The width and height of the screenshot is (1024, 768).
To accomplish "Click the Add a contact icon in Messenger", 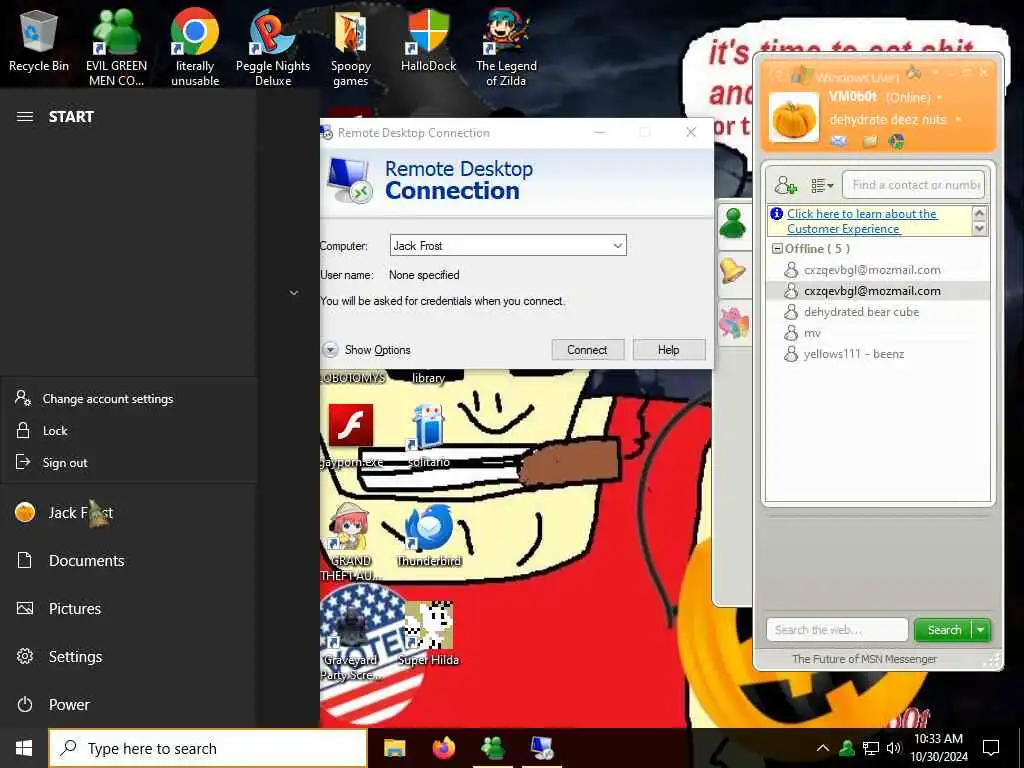I will 786,185.
